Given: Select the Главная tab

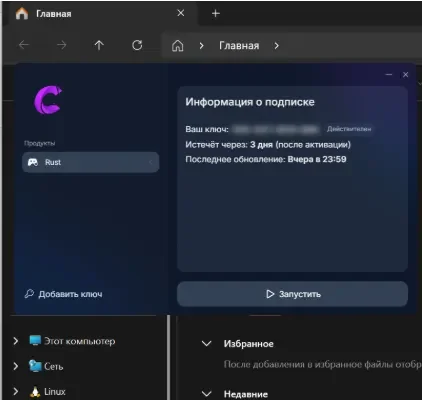Looking at the screenshot, I should click(x=100, y=13).
